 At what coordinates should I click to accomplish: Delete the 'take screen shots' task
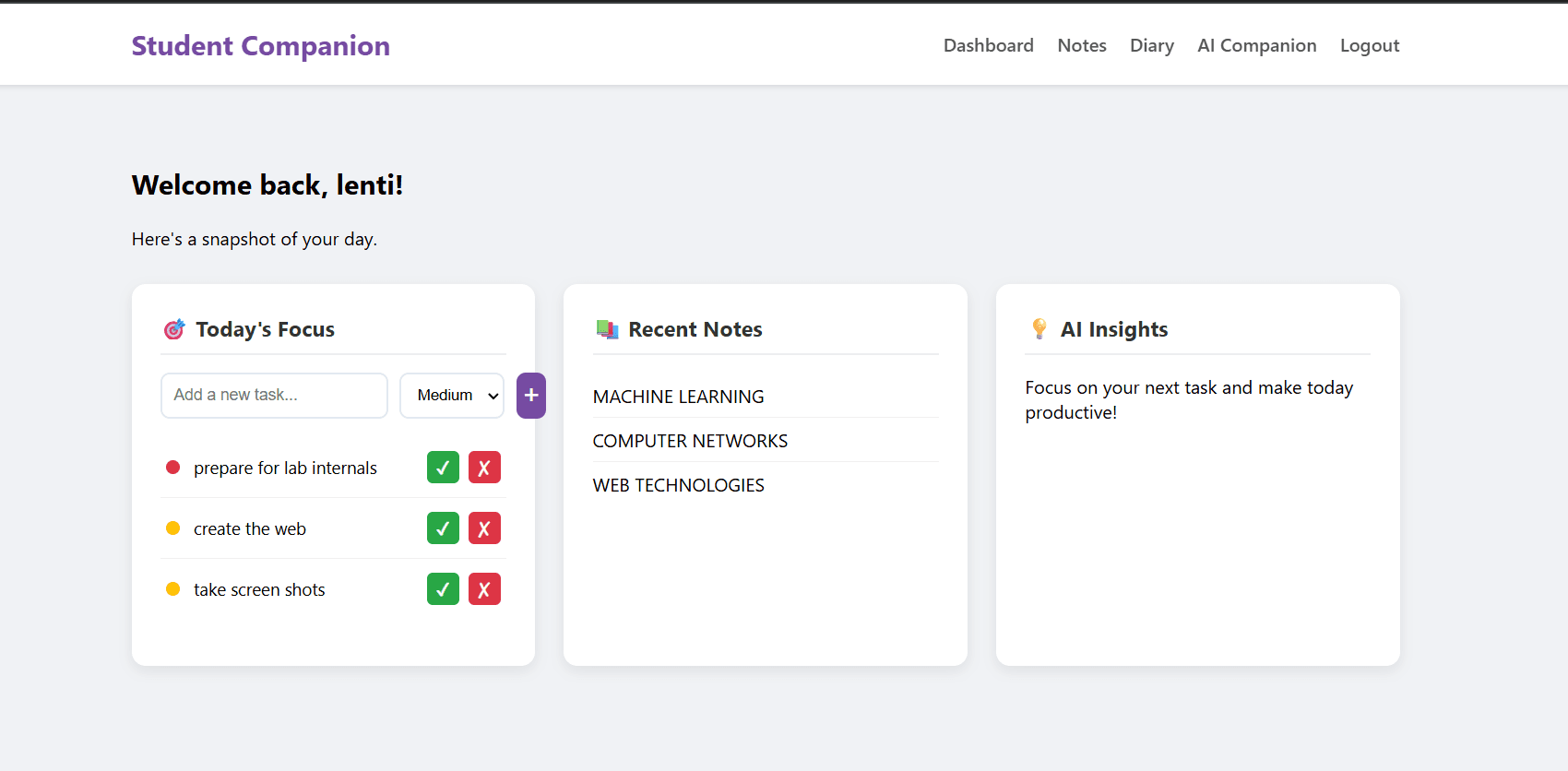(x=484, y=589)
